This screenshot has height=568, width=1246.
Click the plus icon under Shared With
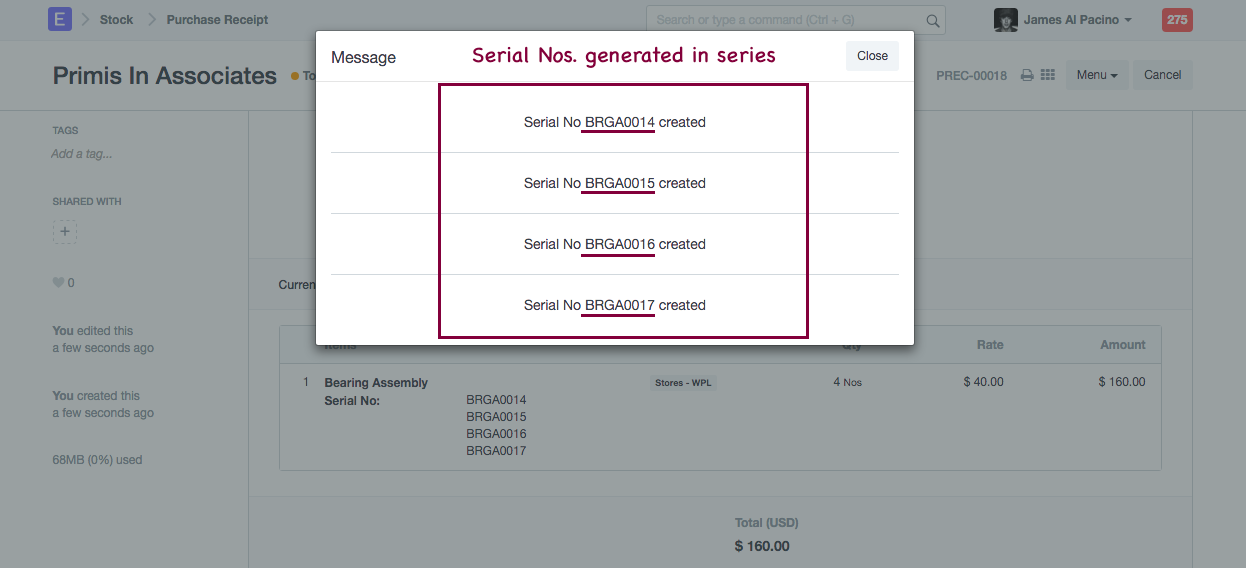(x=65, y=232)
